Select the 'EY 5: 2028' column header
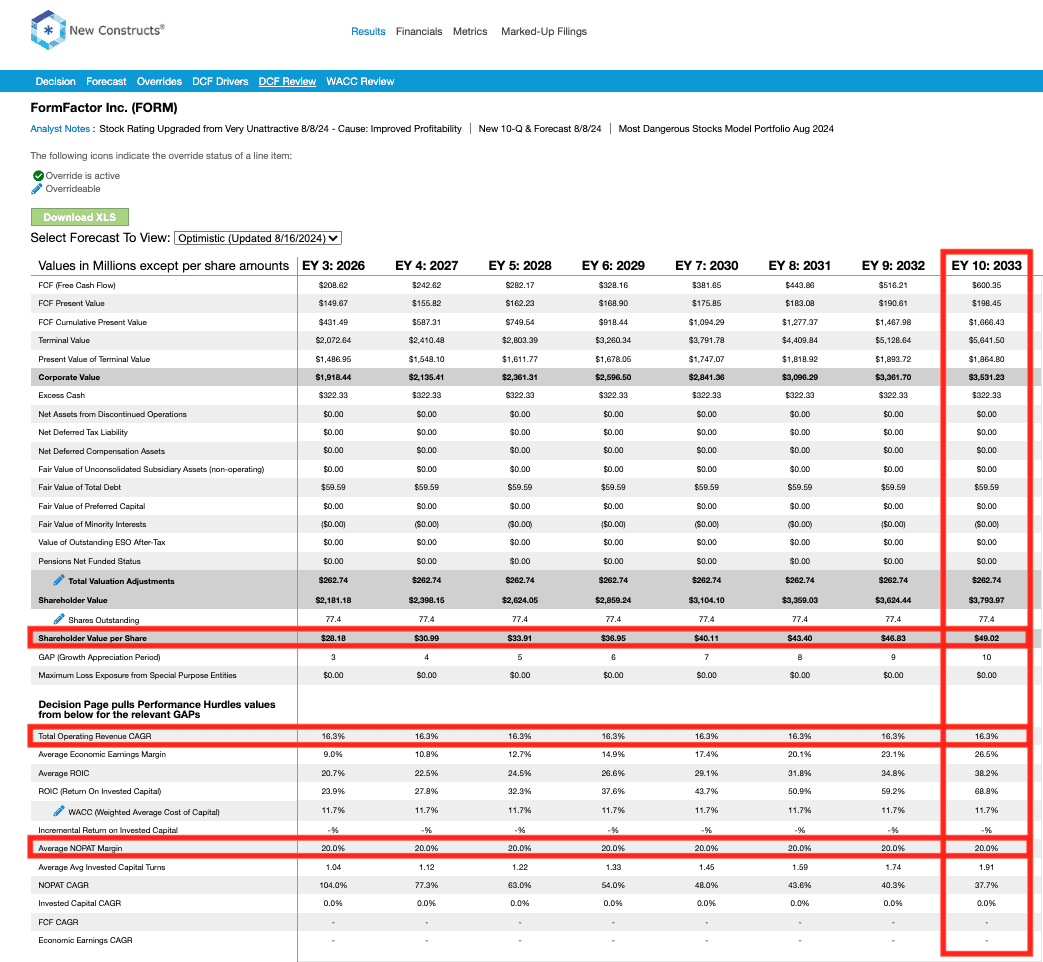This screenshot has height=962, width=1043. click(520, 265)
